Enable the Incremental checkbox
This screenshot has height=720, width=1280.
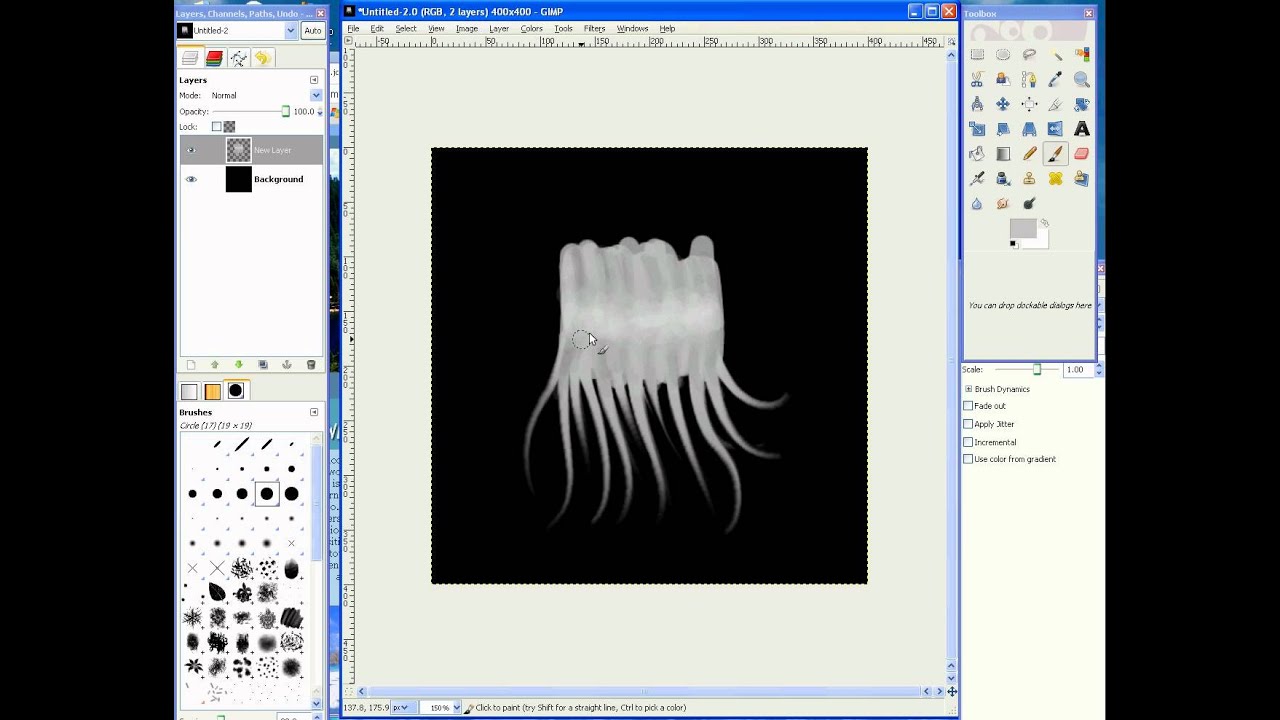coord(968,442)
